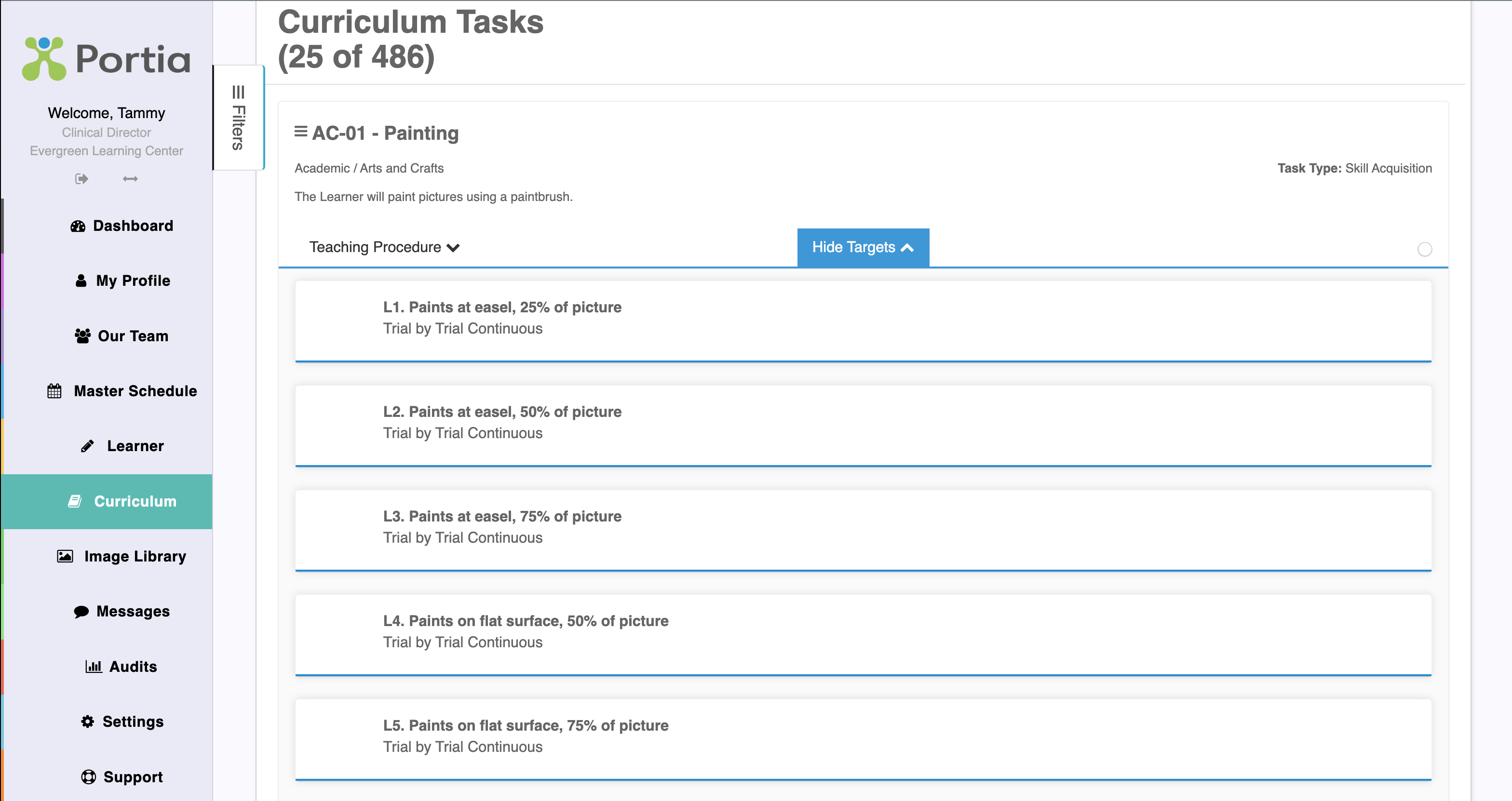
Task: Collapse targets with Hide Targets button
Action: click(x=862, y=247)
